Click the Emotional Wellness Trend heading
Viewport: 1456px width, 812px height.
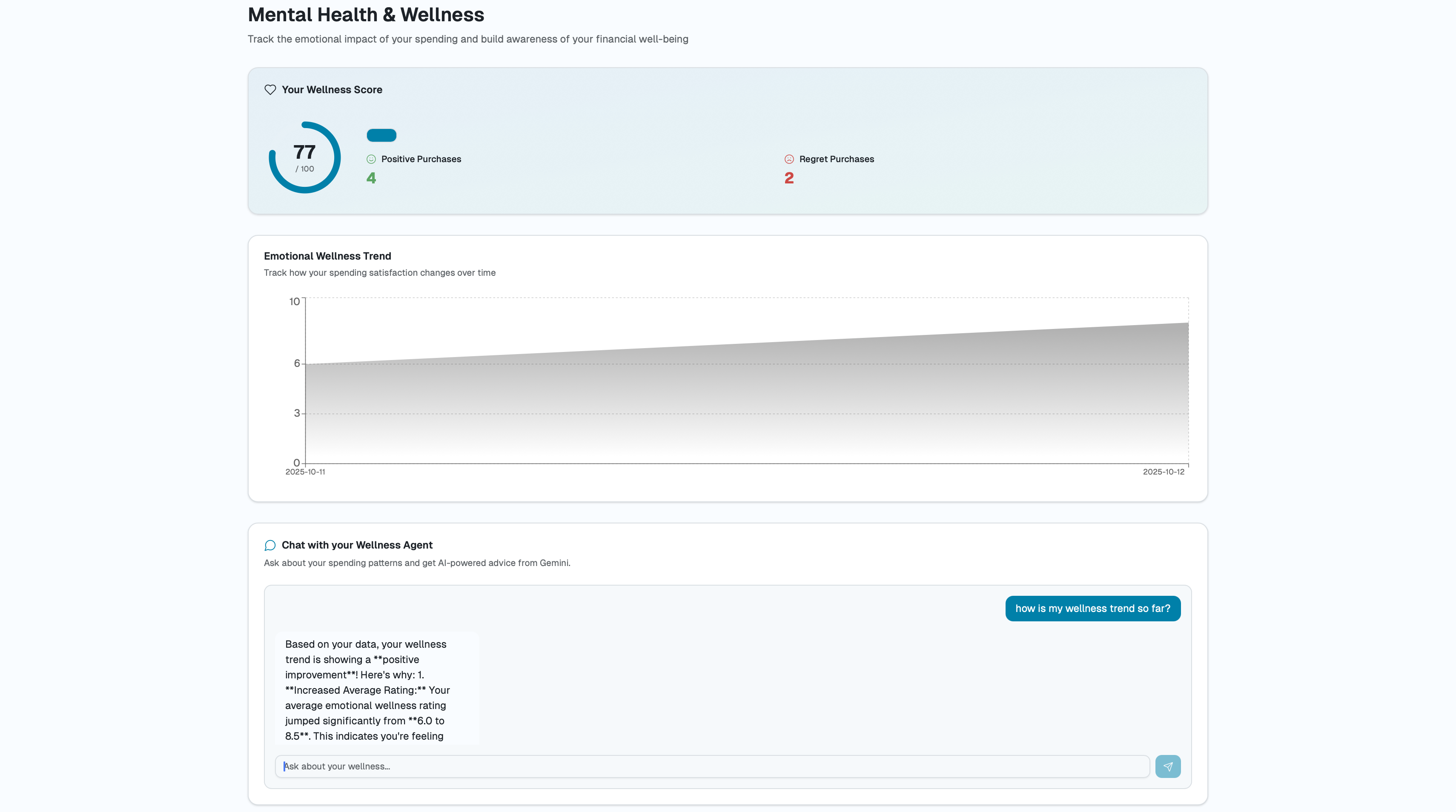click(327, 256)
